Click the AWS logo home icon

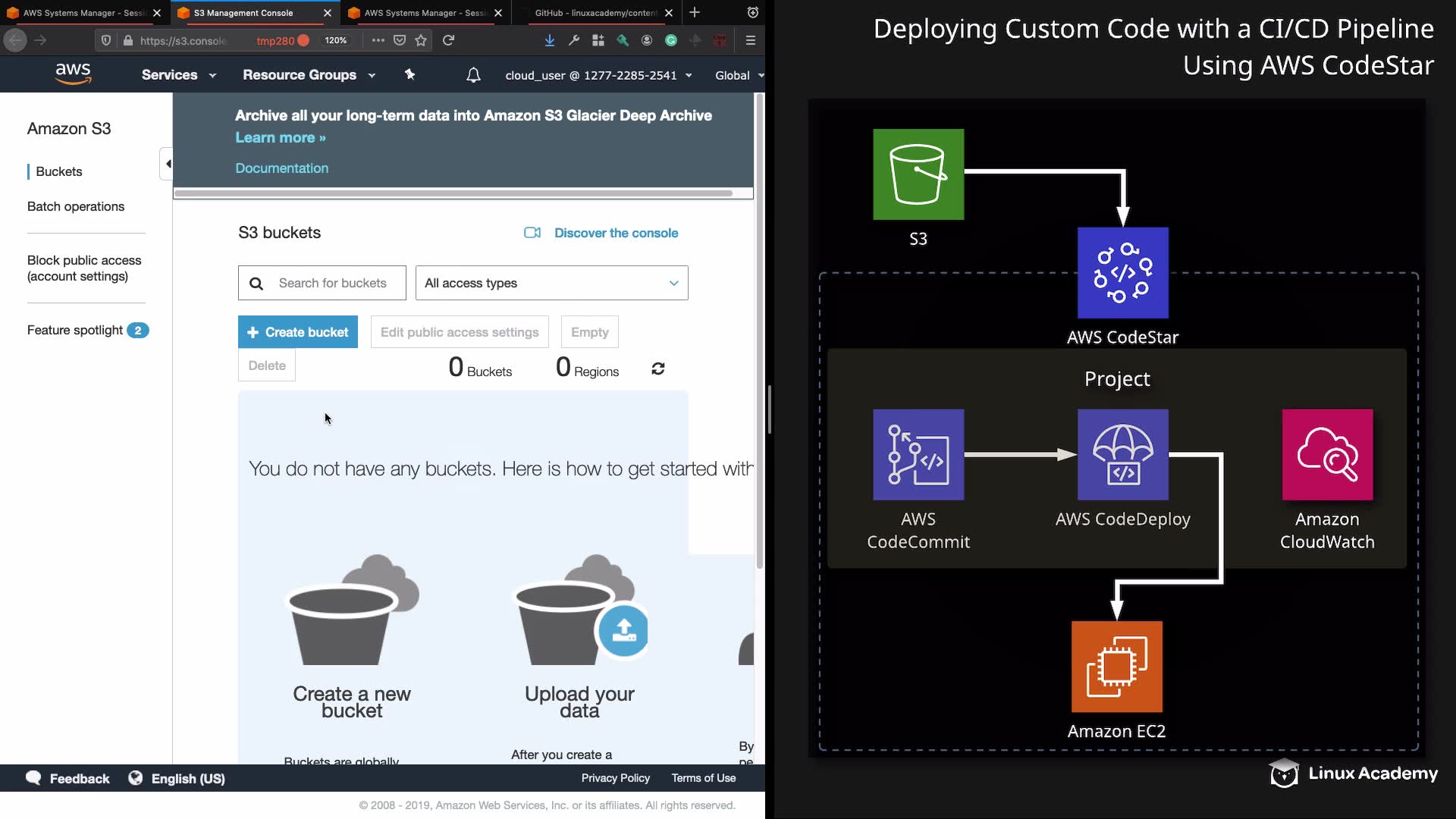73,74
